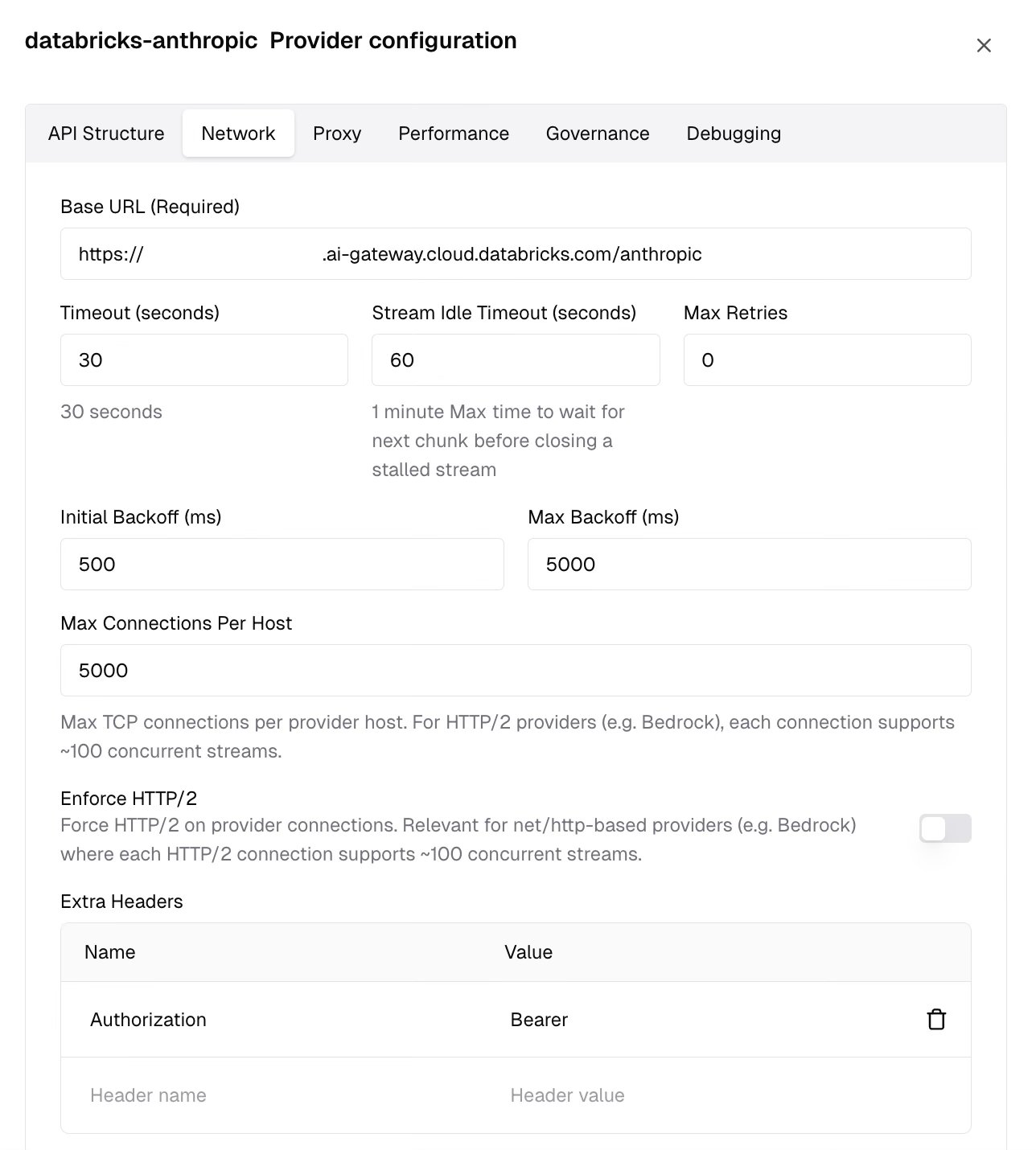
Task: Switch to the Debugging tab
Action: coord(734,133)
